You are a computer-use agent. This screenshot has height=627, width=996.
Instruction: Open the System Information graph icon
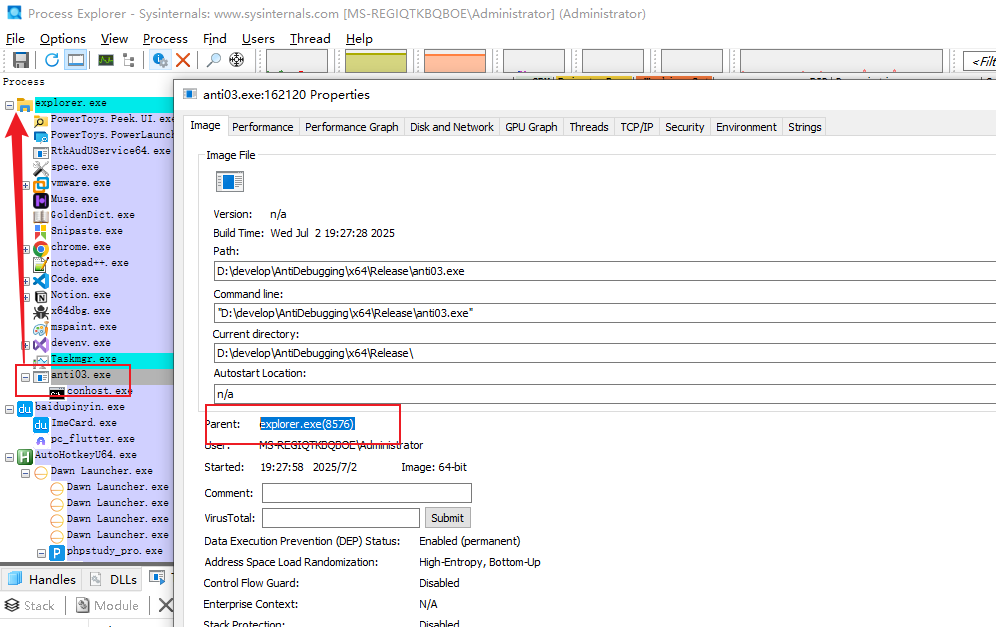[105, 61]
